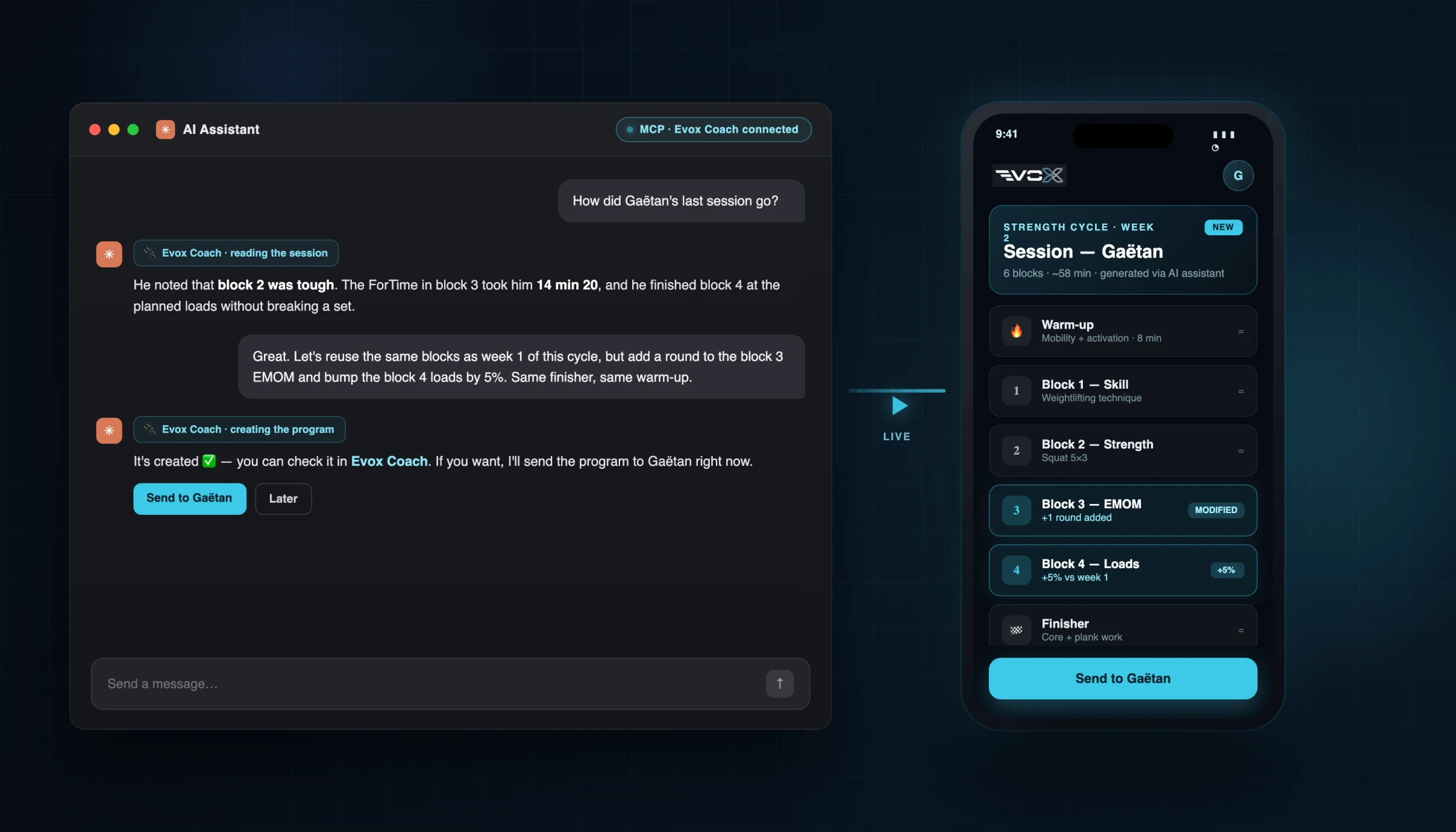
Task: Click the NEW badge on session card
Action: click(x=1223, y=227)
